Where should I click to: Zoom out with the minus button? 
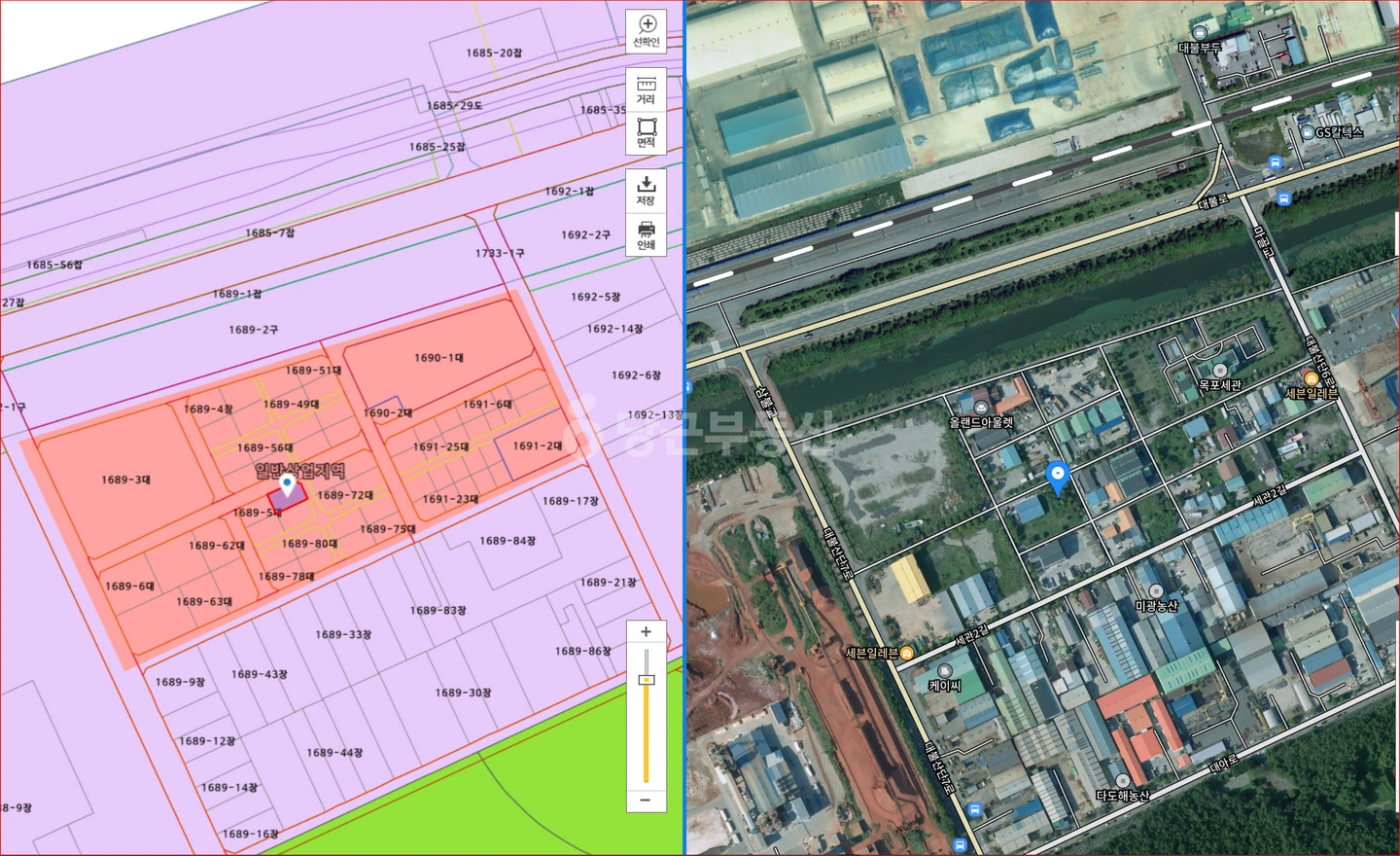pos(646,800)
